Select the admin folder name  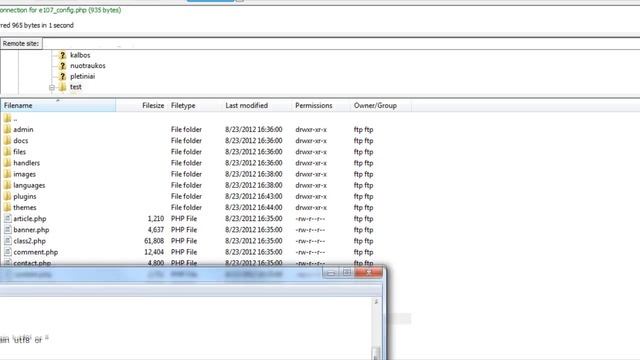(23, 129)
